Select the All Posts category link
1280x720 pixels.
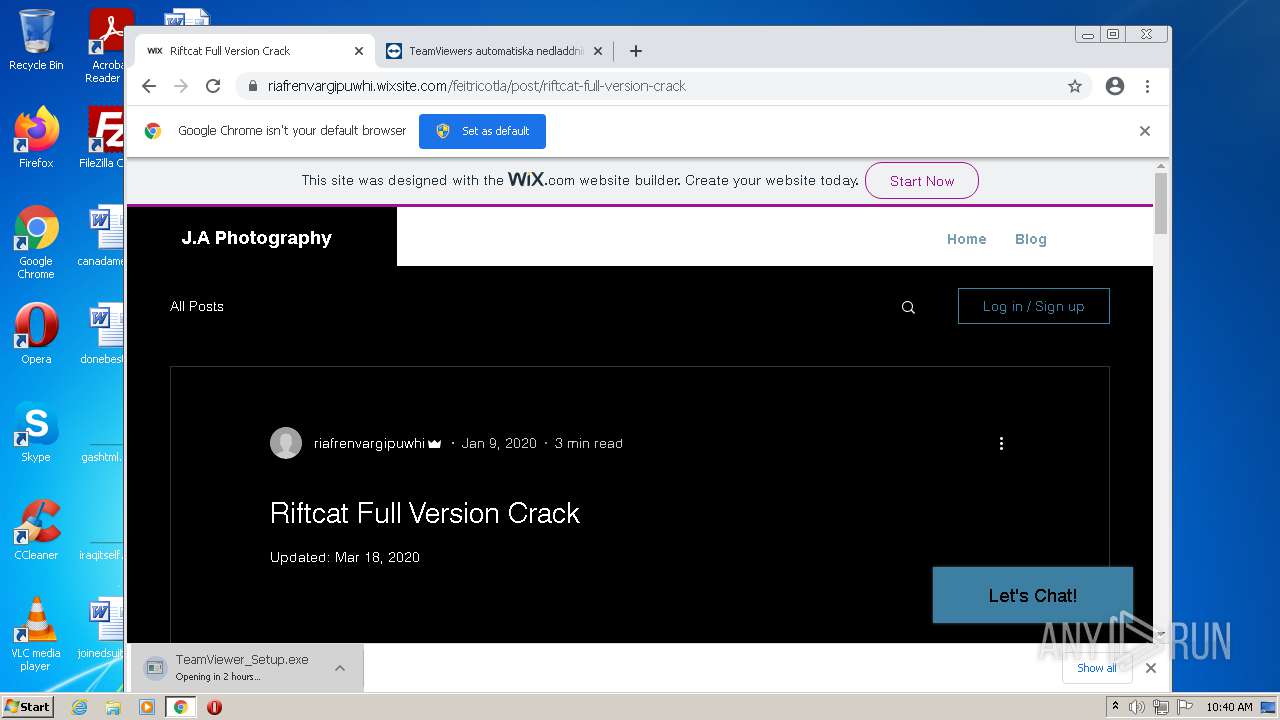pyautogui.click(x=197, y=306)
